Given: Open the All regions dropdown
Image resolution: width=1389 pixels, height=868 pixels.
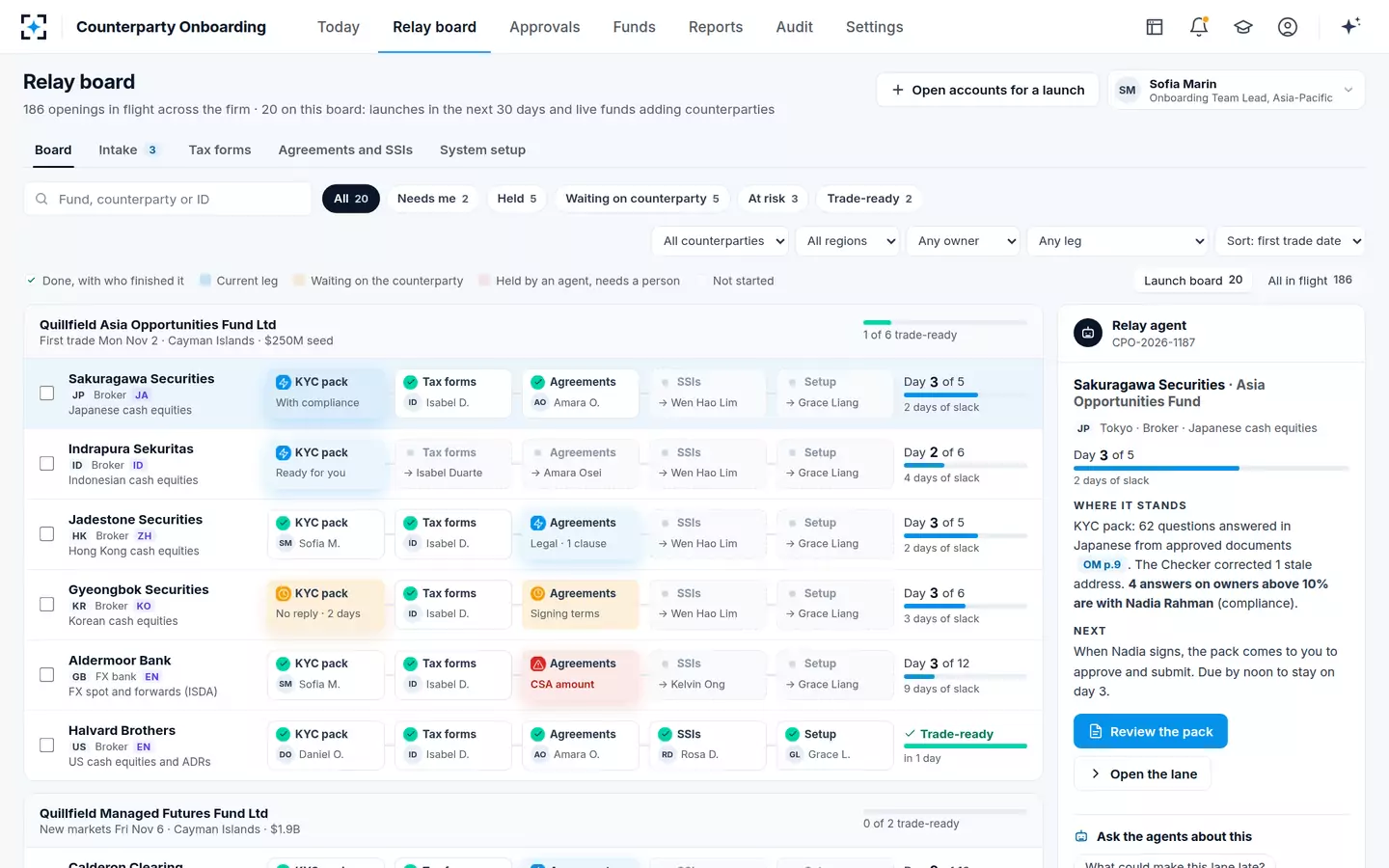Looking at the screenshot, I should click(848, 241).
